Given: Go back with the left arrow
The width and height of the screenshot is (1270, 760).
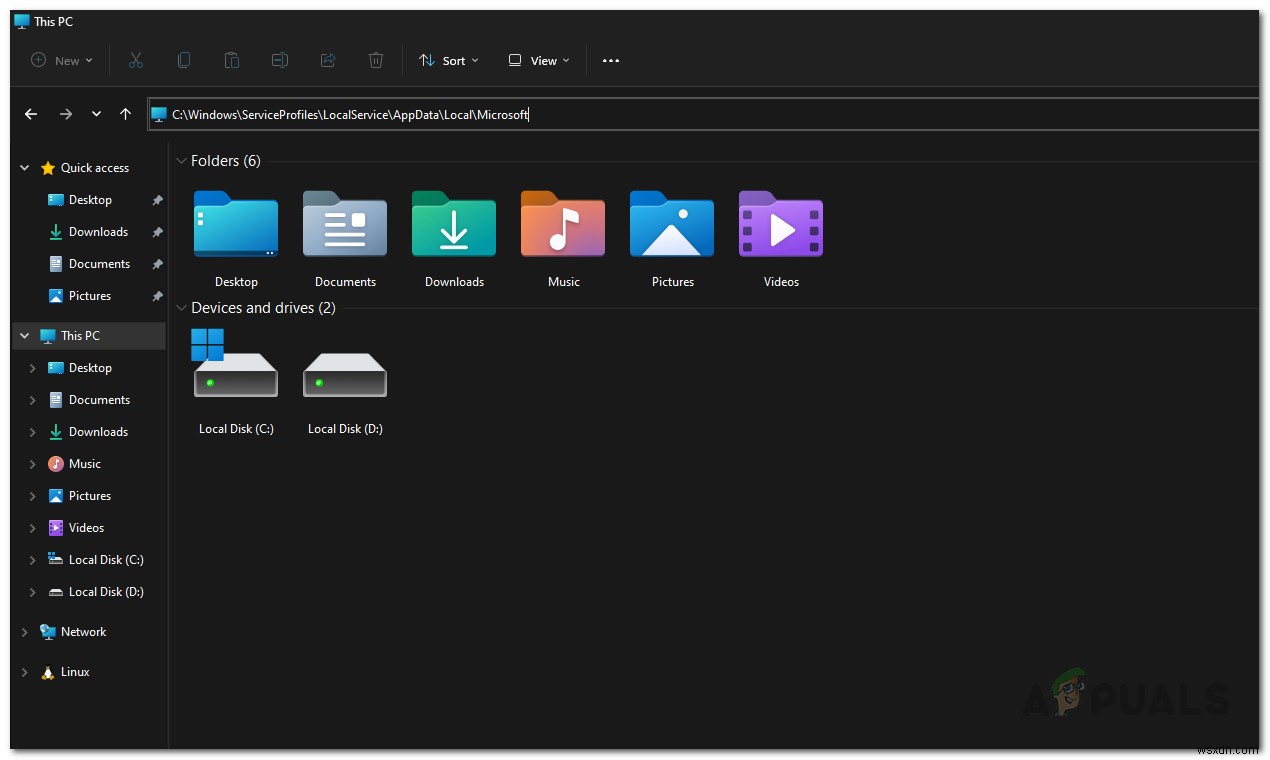Looking at the screenshot, I should [x=31, y=114].
